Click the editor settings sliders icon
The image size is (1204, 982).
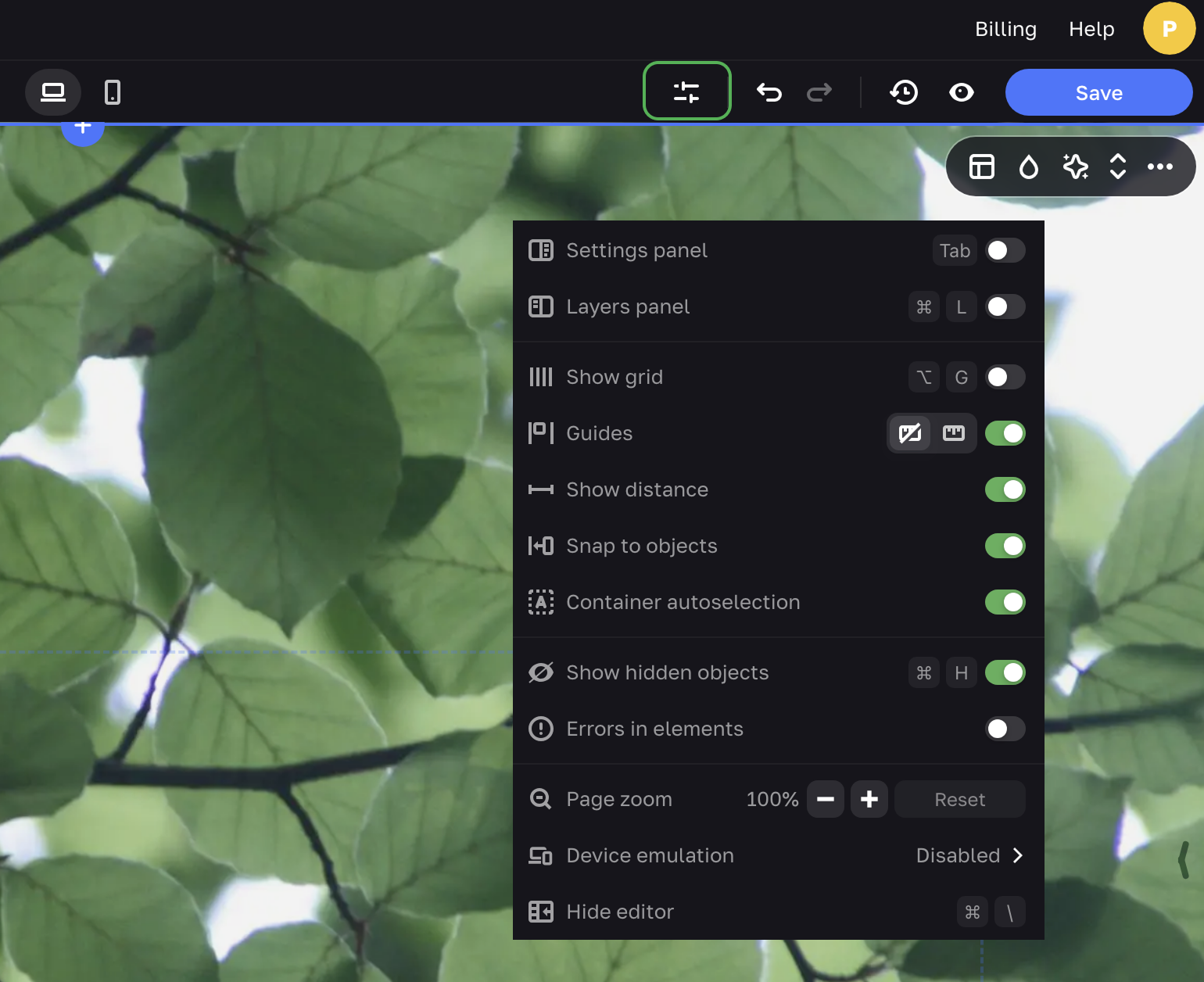click(686, 91)
